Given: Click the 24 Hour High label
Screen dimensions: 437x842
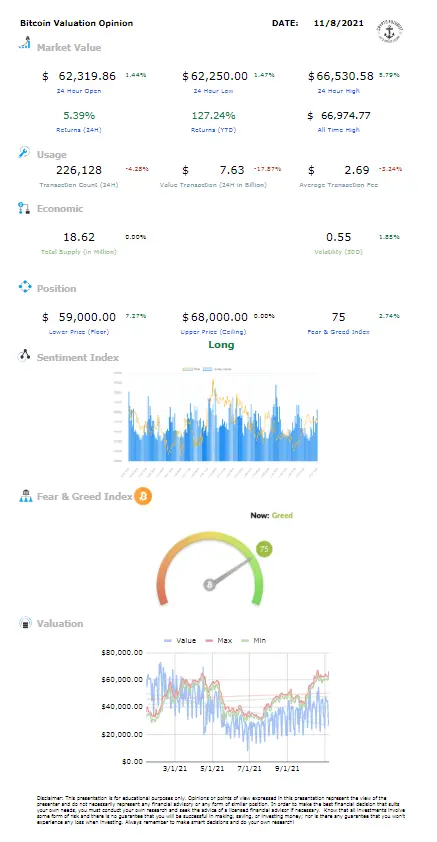Looking at the screenshot, I should 338,91.
